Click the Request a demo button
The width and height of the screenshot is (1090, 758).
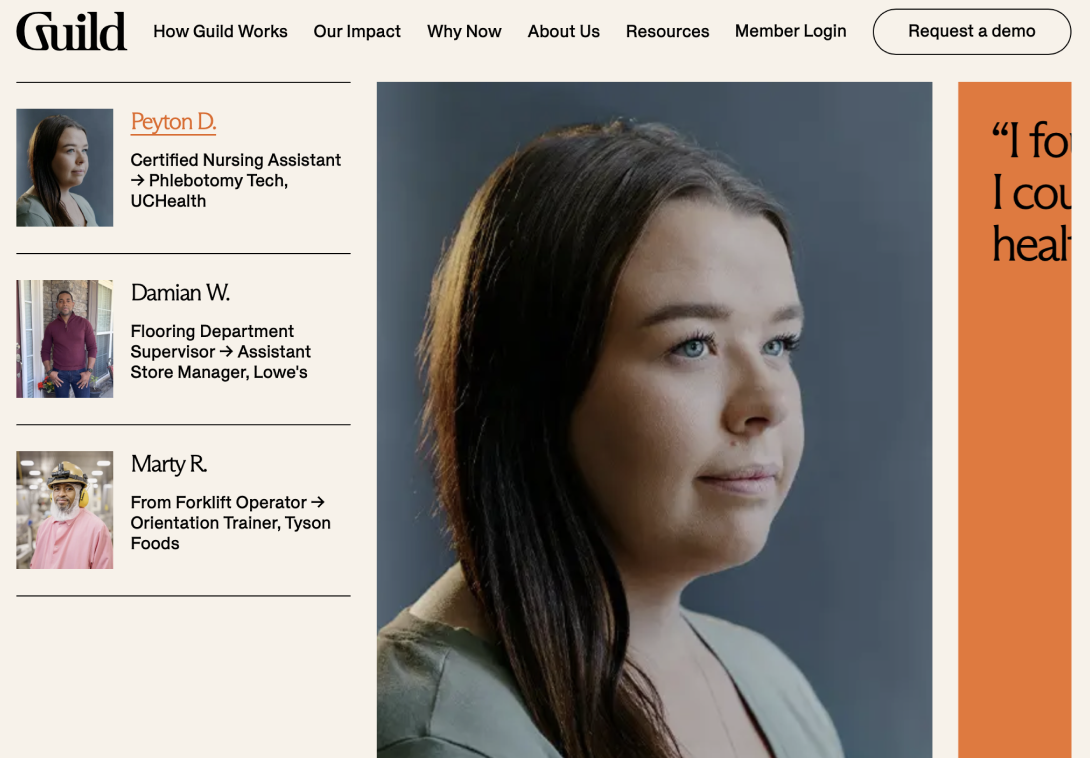tap(972, 31)
